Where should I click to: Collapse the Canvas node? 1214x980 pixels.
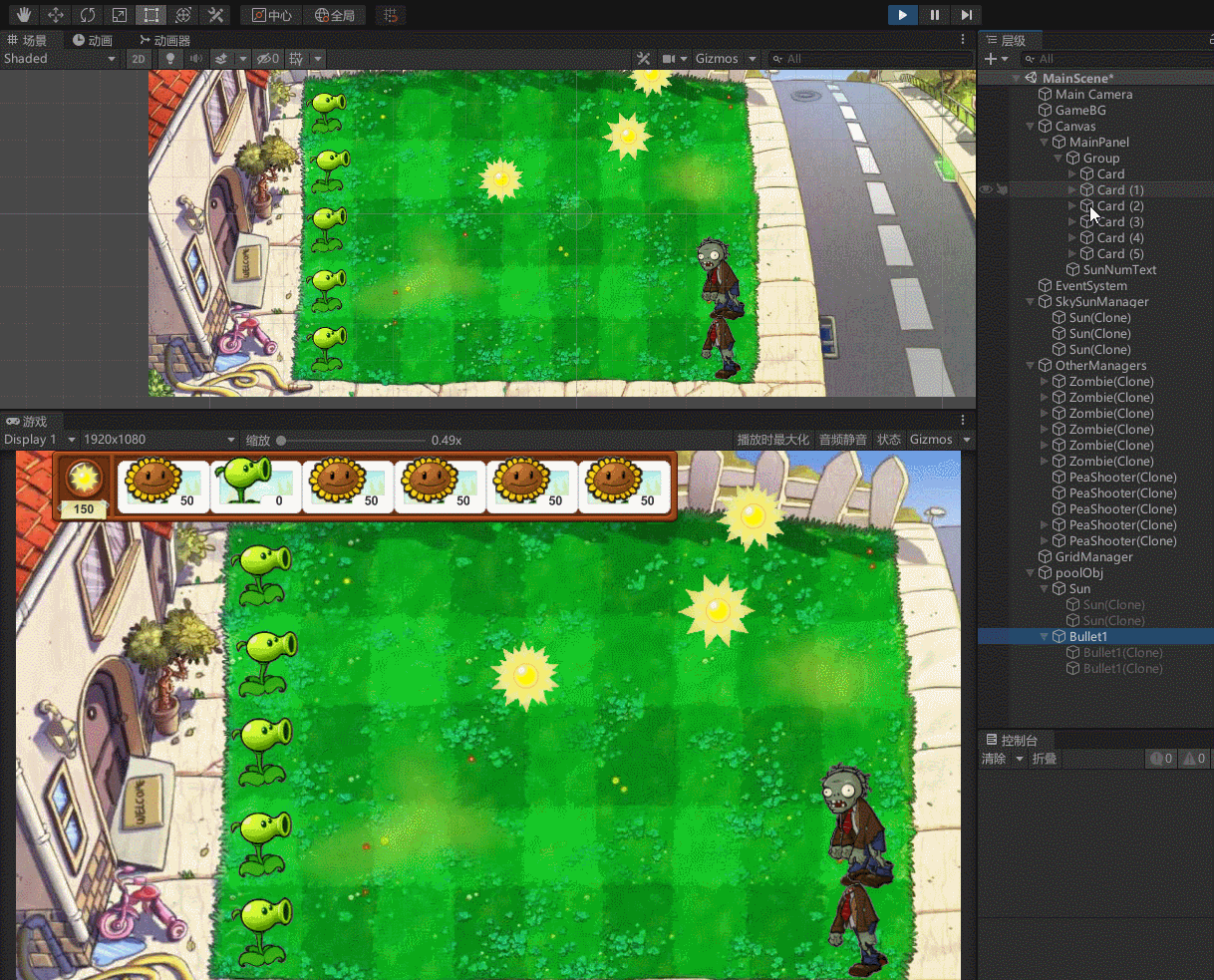pos(1031,126)
